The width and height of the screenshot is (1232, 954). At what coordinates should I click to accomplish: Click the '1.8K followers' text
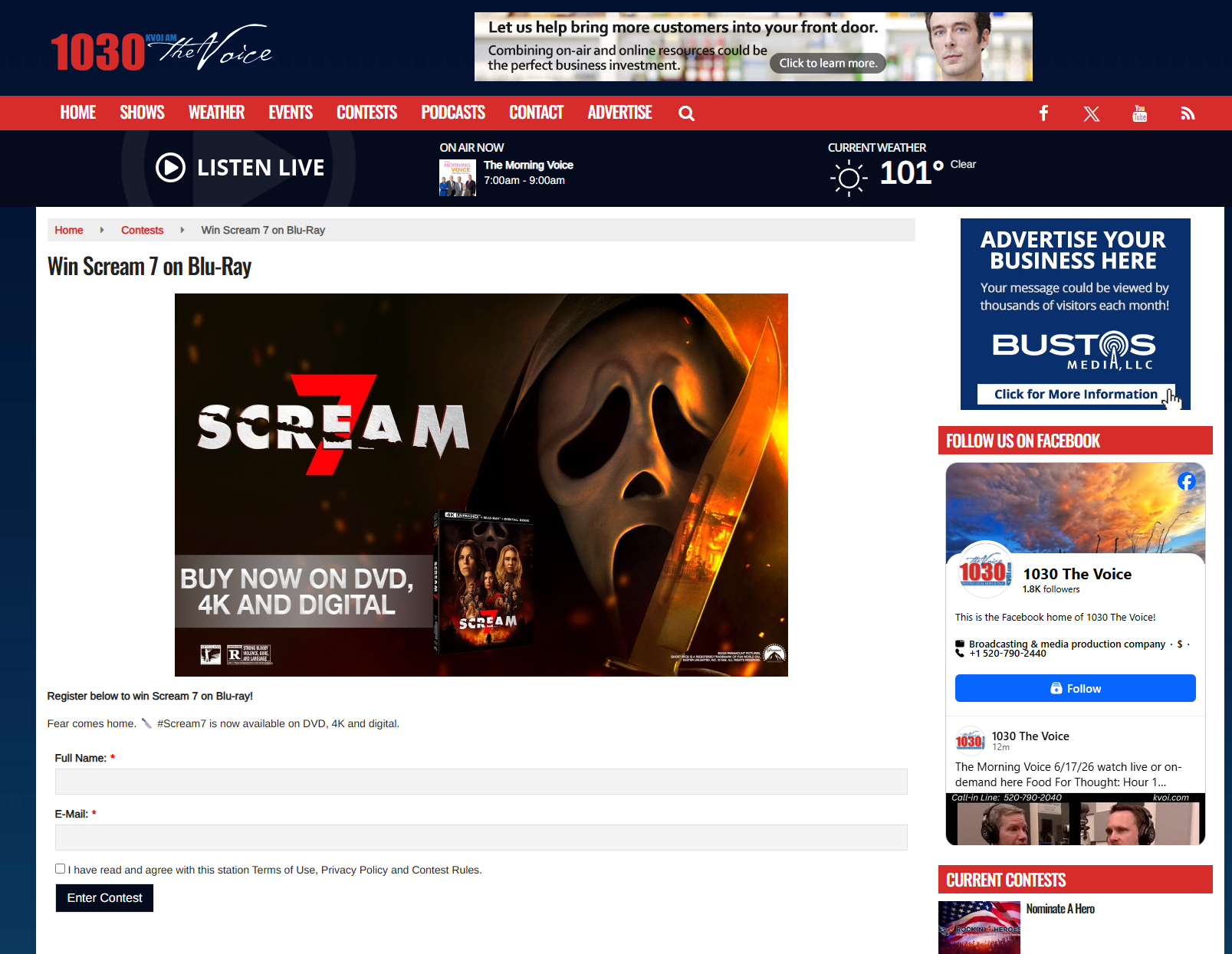click(1051, 589)
